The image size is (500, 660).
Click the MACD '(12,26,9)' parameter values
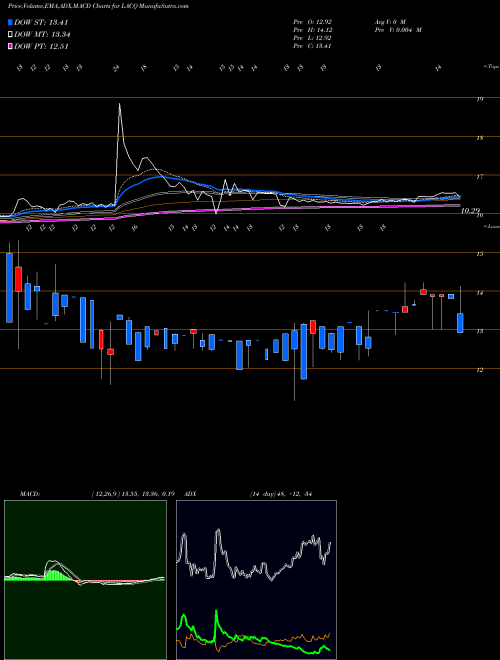(133, 493)
